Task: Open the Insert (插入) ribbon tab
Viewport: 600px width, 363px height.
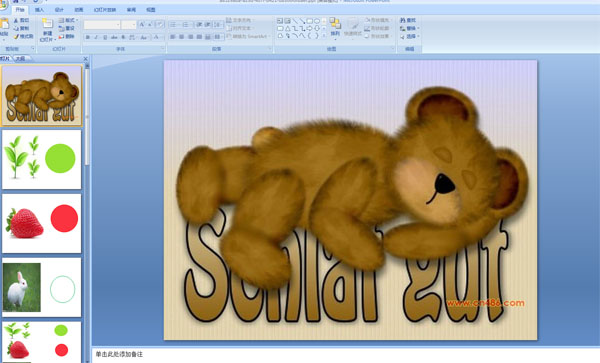Action: 39,10
